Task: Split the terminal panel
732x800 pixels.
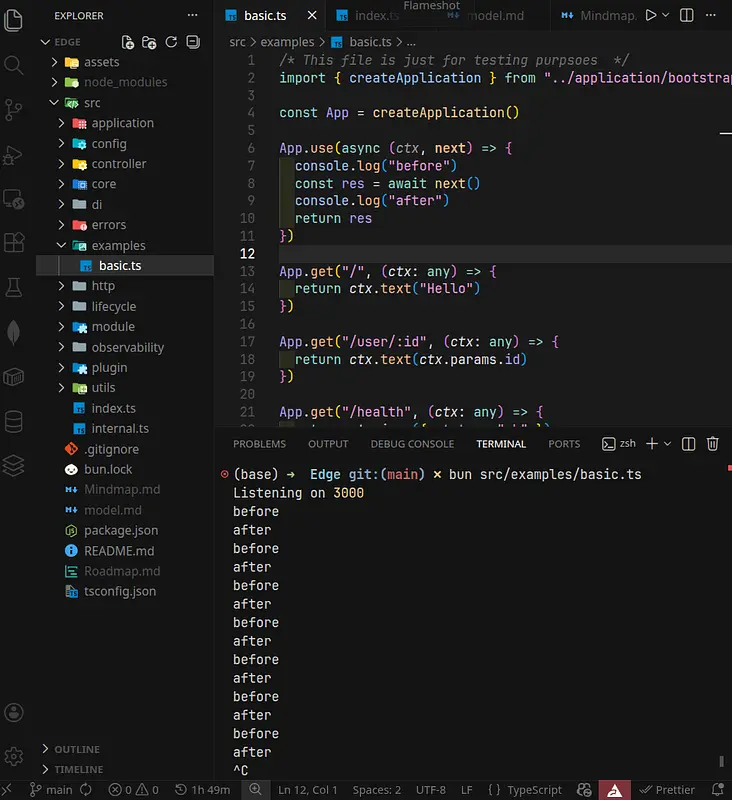Action: [689, 443]
